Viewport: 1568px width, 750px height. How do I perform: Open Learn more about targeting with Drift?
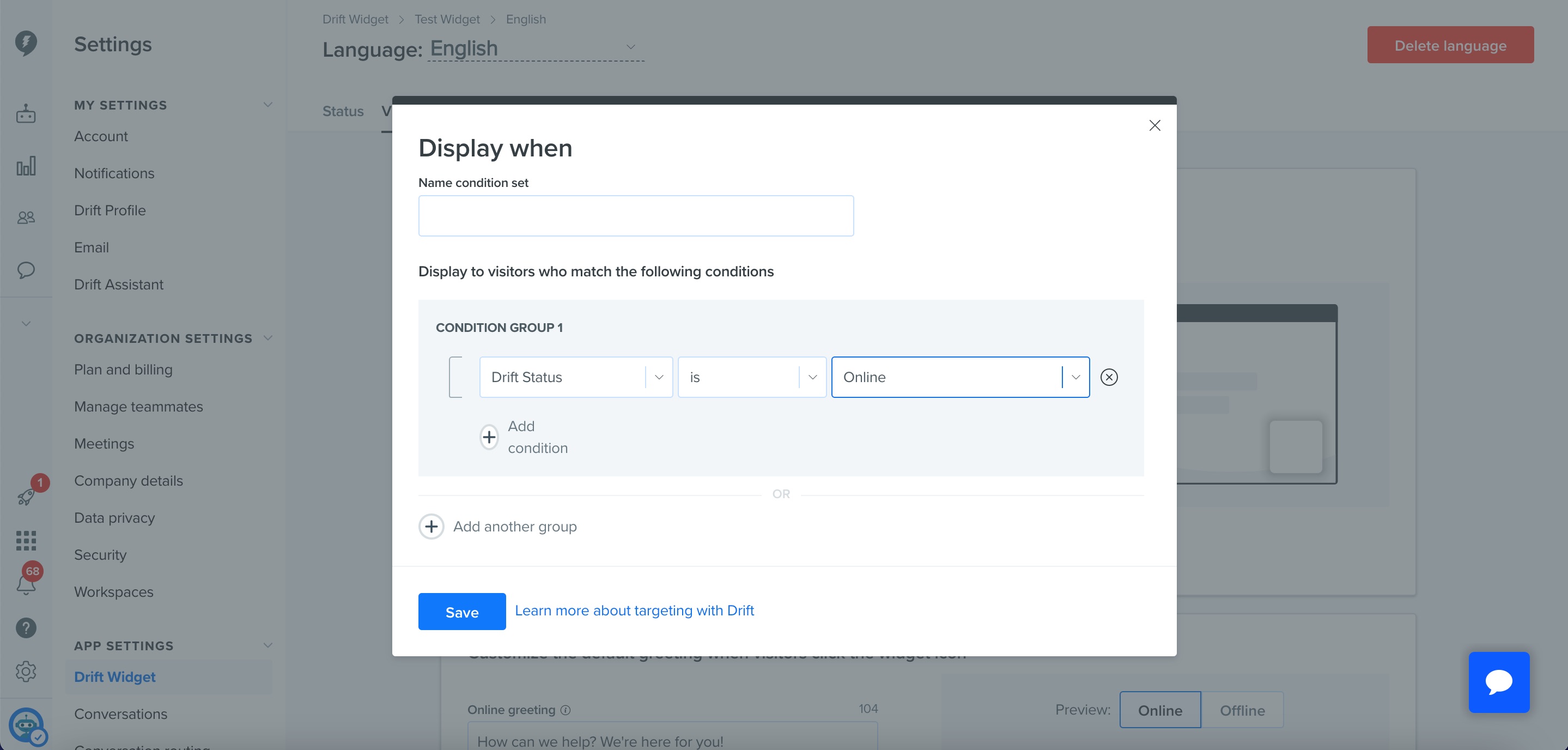634,610
